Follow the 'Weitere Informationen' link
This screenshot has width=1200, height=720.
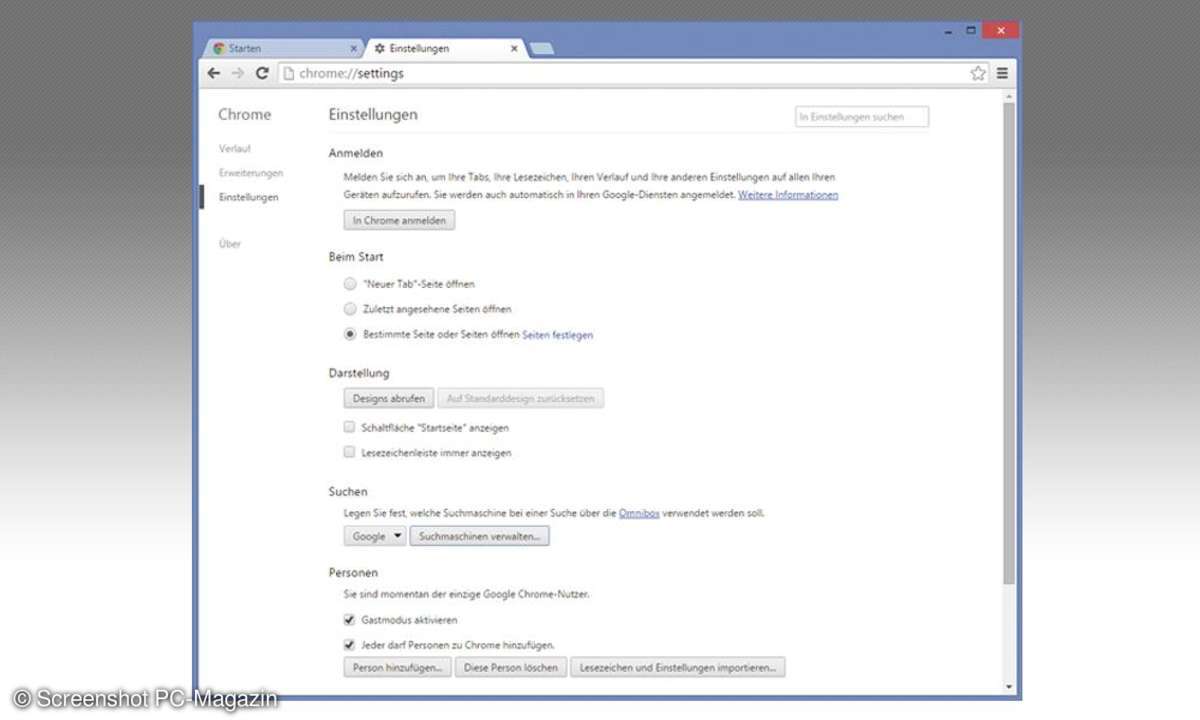click(x=788, y=195)
